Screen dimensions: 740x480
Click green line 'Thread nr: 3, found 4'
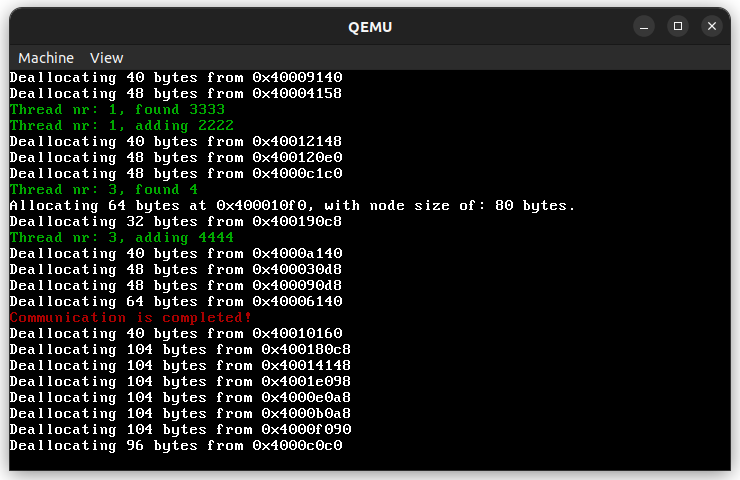click(104, 190)
